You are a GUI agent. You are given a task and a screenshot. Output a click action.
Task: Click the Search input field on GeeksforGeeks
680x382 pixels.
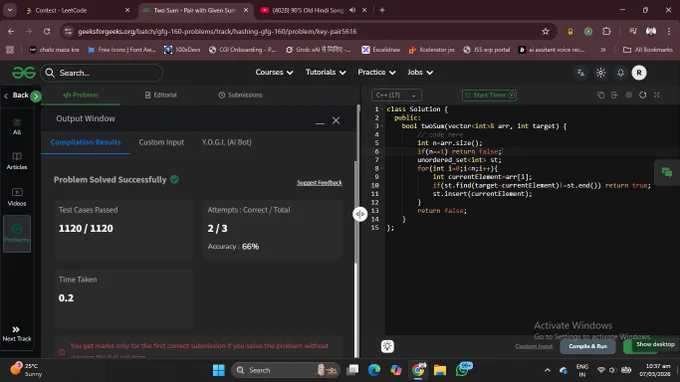click(x=102, y=73)
